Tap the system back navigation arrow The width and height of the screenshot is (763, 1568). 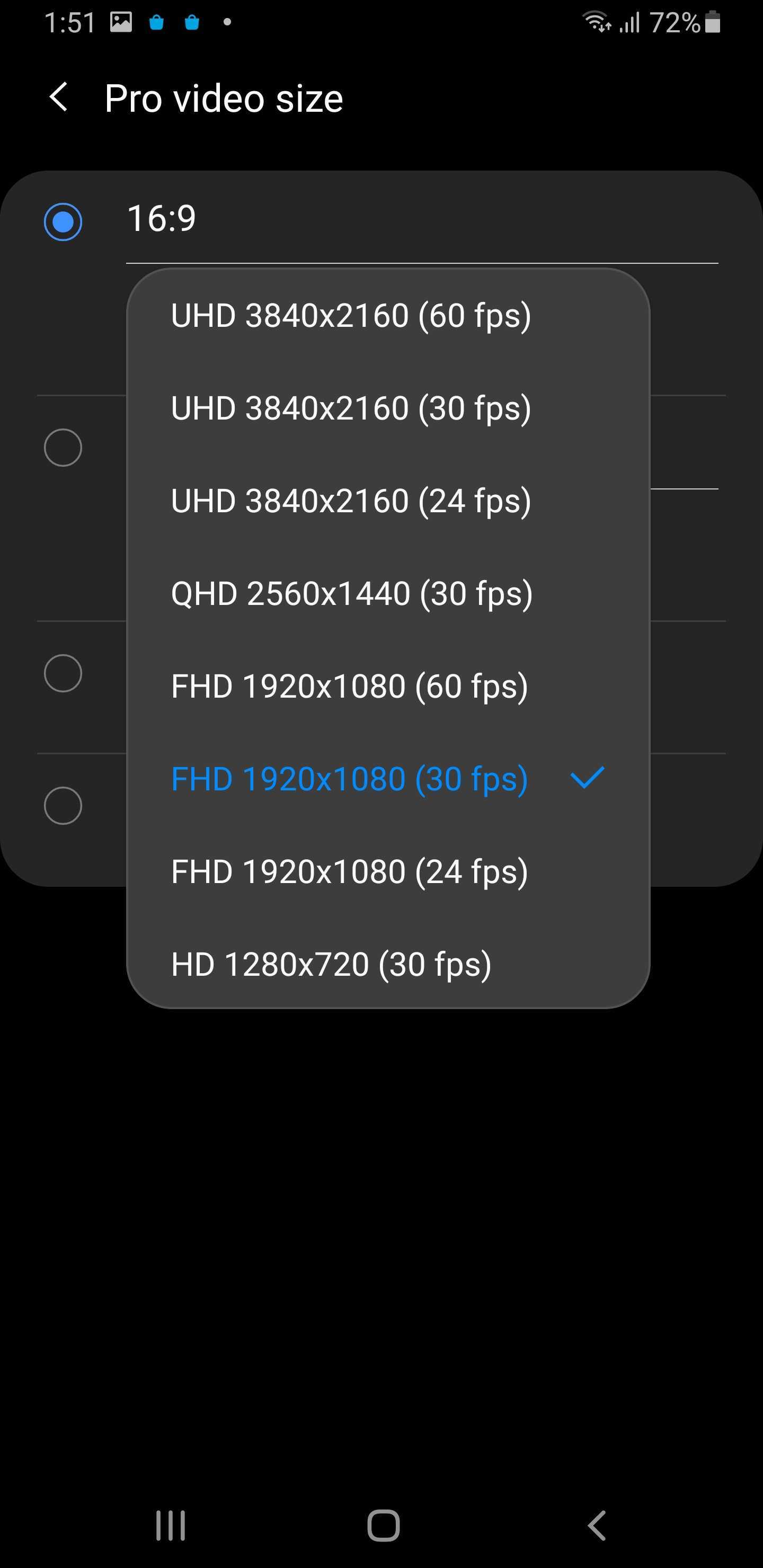click(x=596, y=1525)
